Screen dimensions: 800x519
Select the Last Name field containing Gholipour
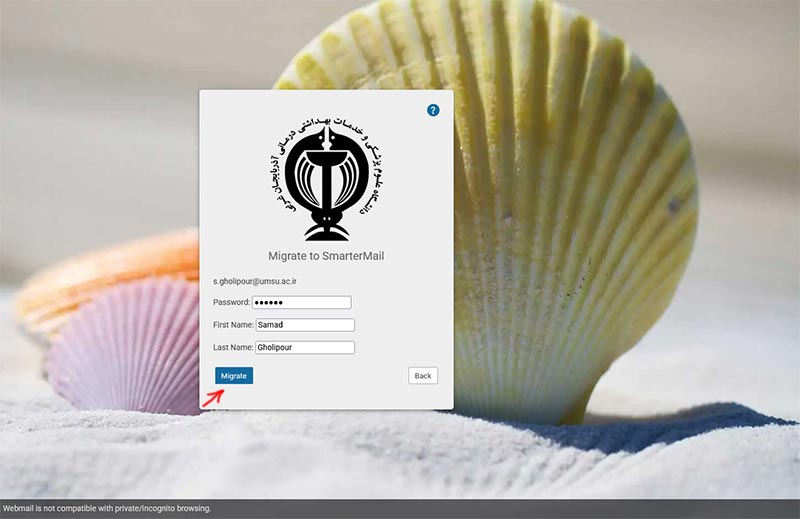[305, 348]
